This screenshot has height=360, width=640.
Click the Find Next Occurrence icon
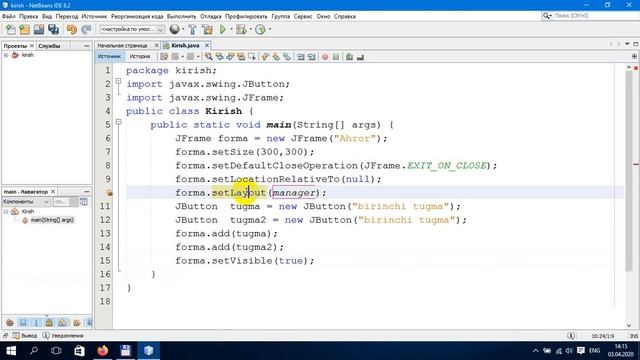230,57
